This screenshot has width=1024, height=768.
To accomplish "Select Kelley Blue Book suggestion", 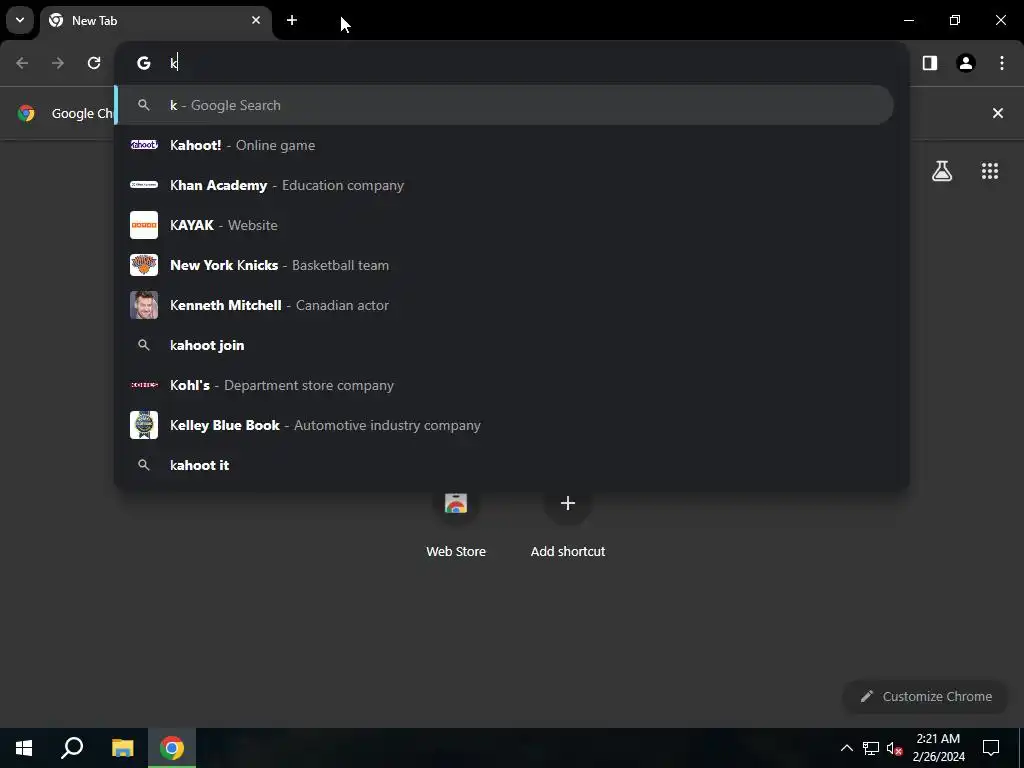I will pyautogui.click(x=511, y=425).
